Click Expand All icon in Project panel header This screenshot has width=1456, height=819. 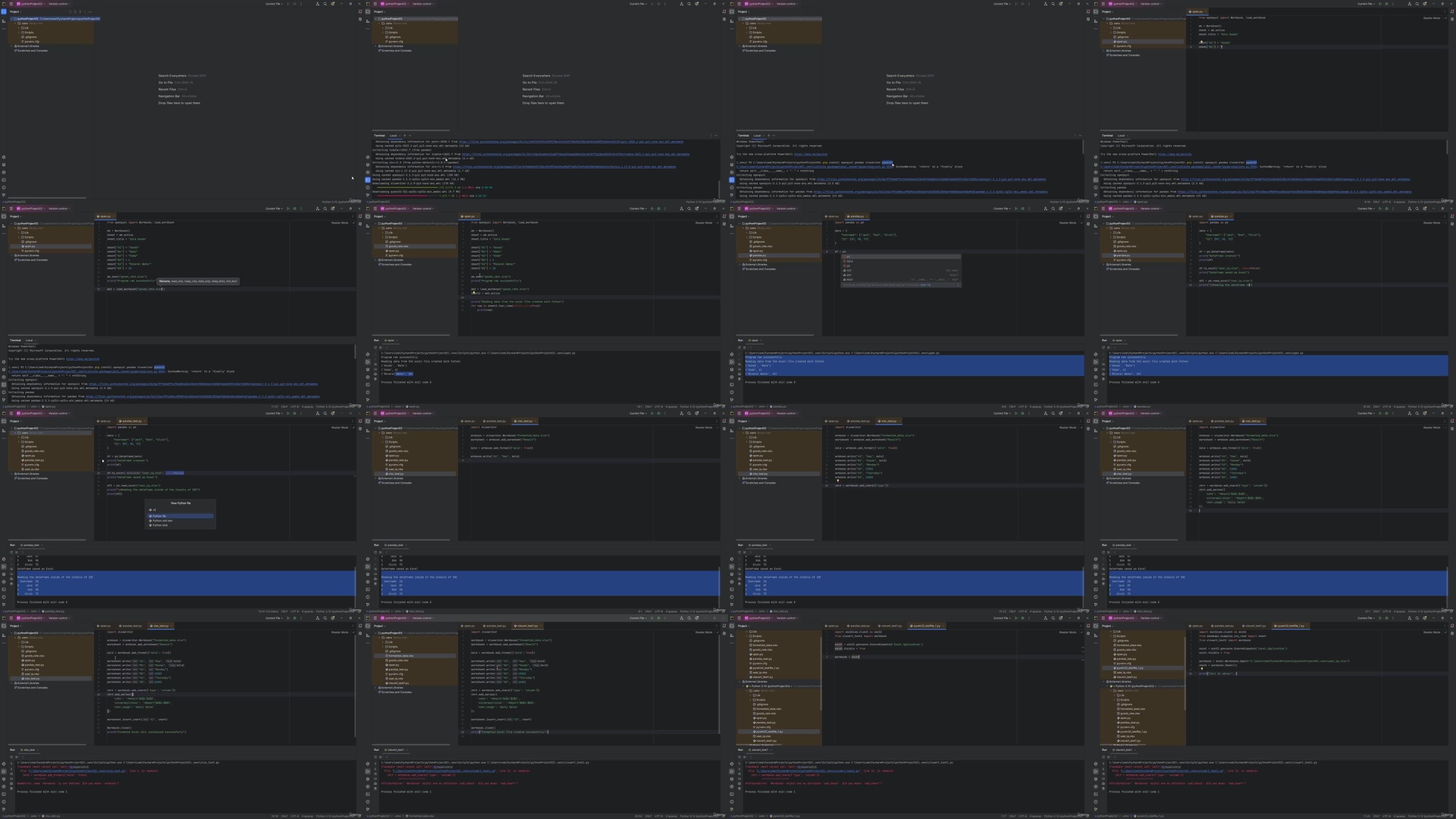tap(75, 12)
